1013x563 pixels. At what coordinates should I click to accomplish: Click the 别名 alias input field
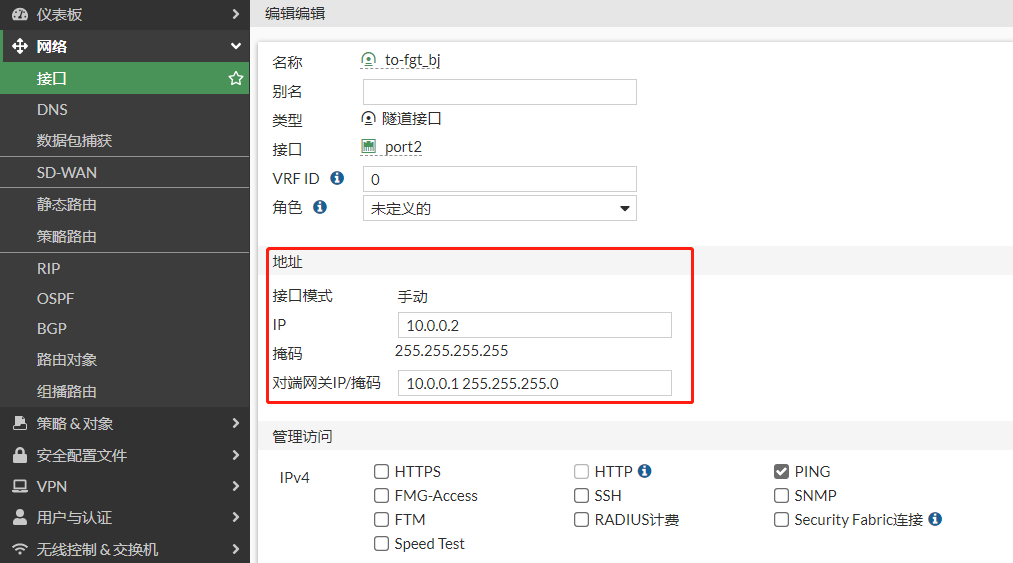tap(499, 92)
